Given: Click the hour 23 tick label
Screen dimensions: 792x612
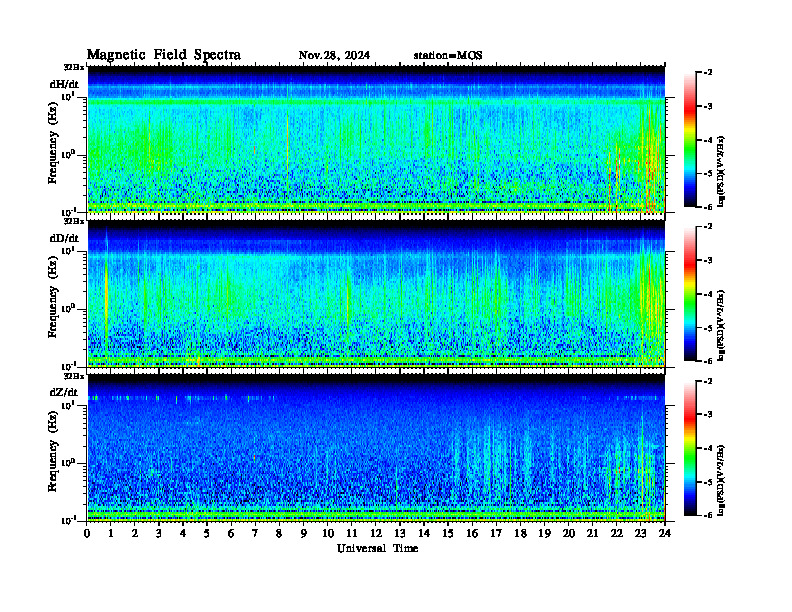Looking at the screenshot, I should coord(640,533).
